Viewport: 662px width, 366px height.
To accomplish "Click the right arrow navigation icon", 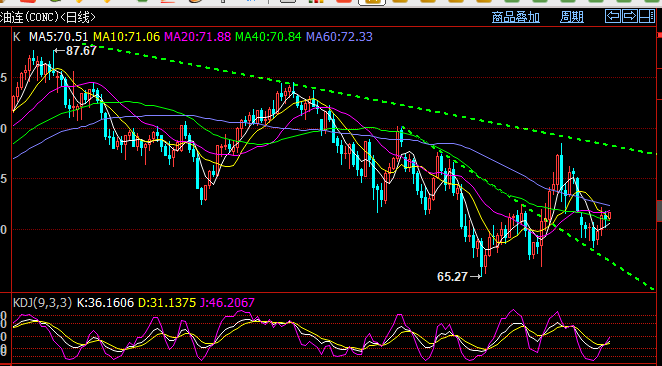I will coord(630,16).
